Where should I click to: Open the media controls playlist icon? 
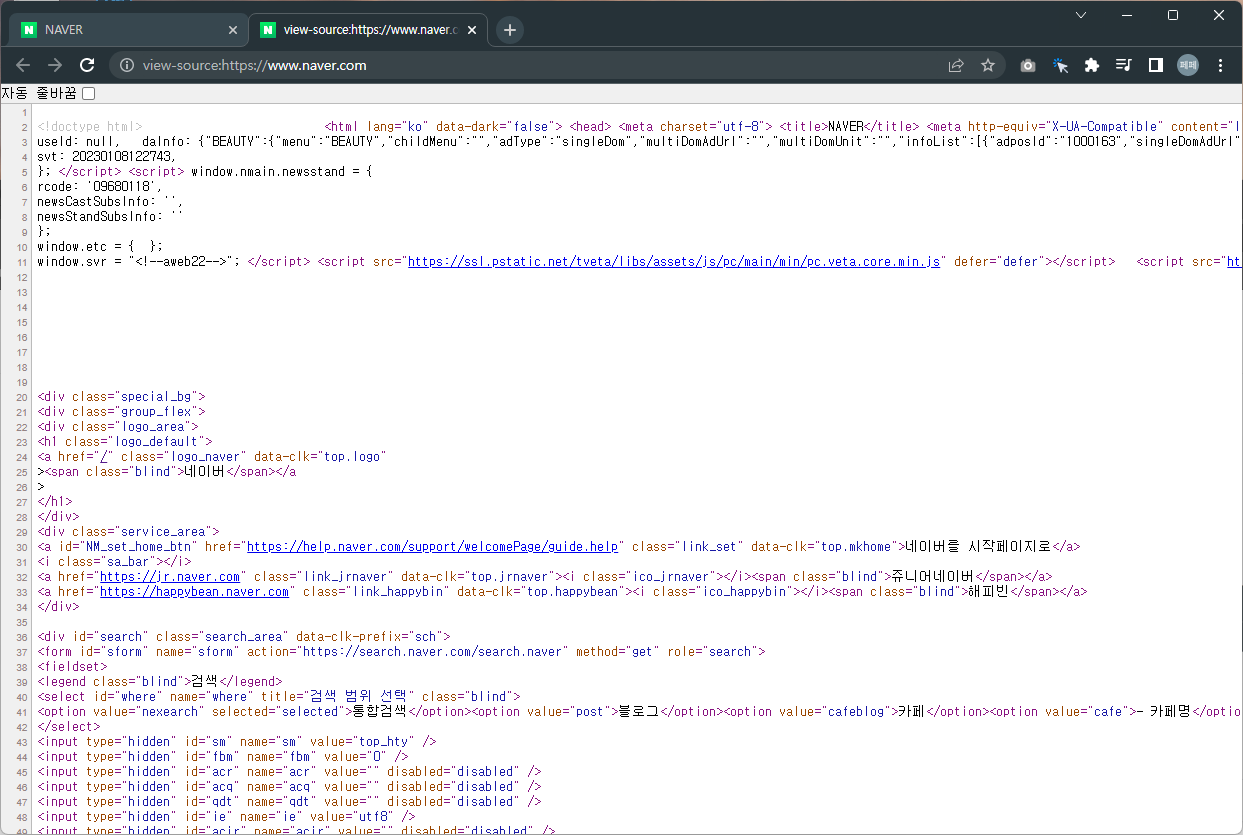point(1124,65)
